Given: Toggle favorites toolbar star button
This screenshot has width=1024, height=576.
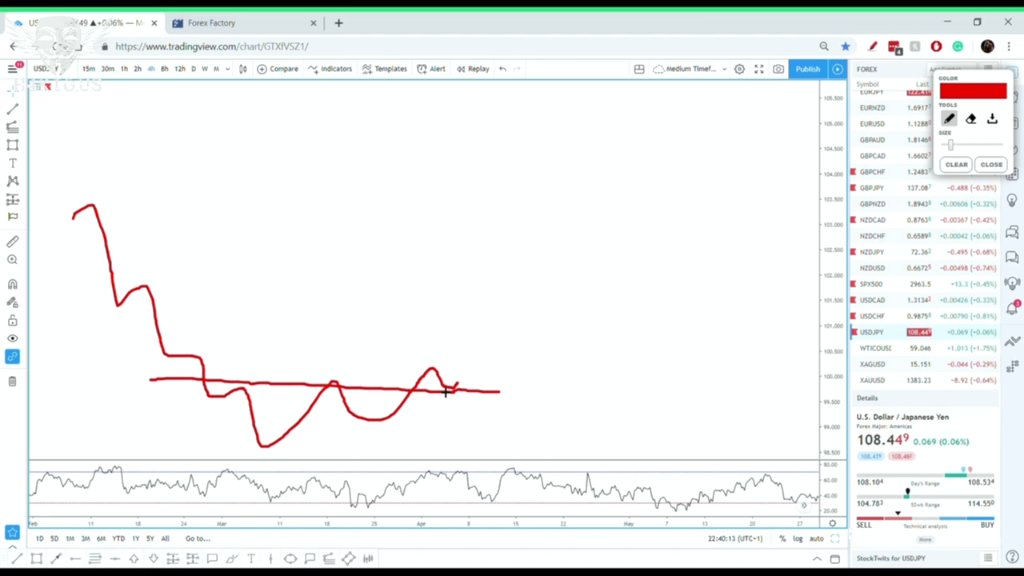Looking at the screenshot, I should coord(12,533).
